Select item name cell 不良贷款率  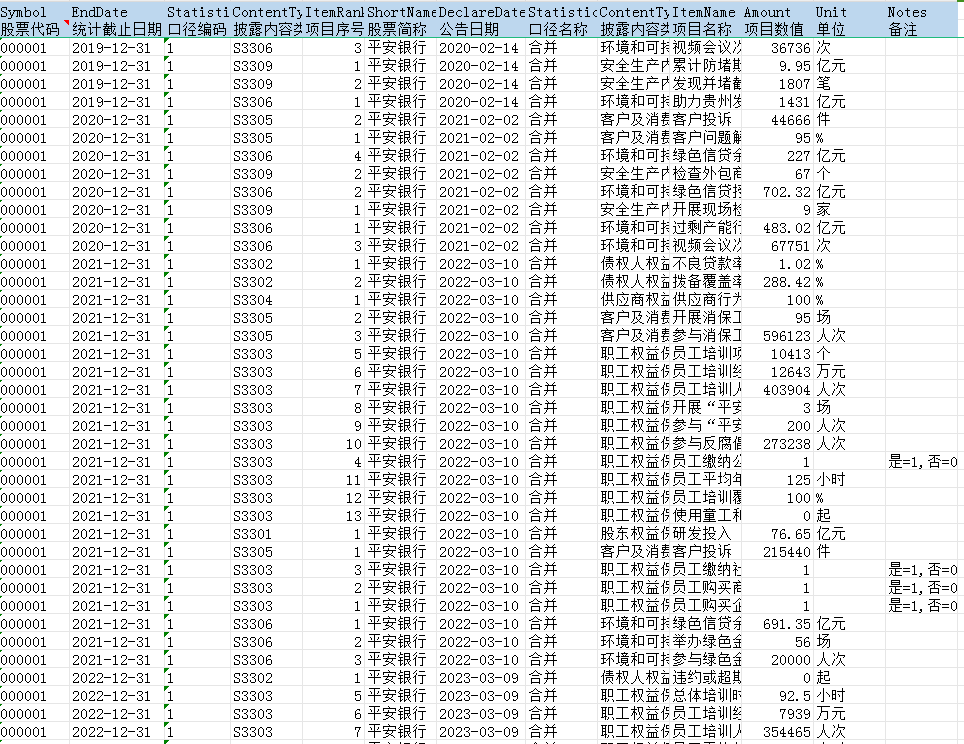[706, 264]
